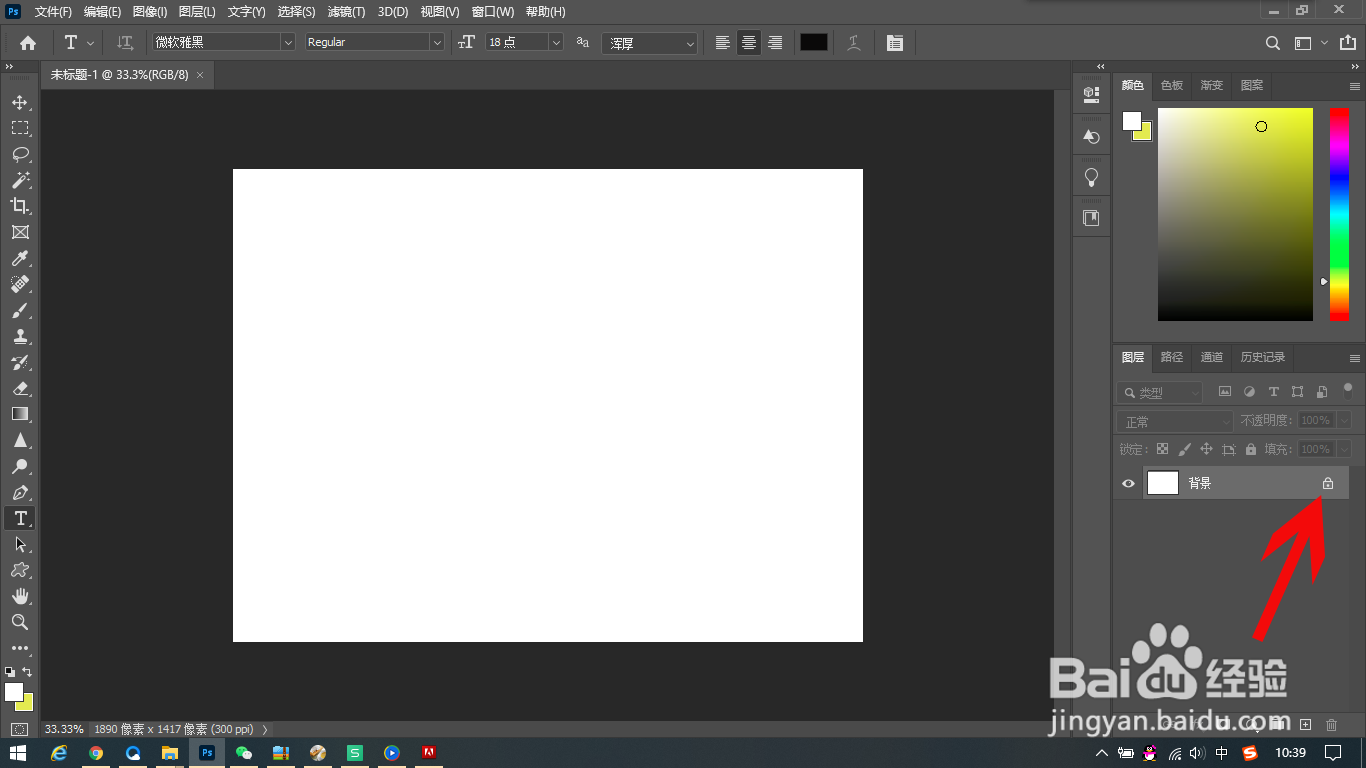Screen dimensions: 1366x768
Task: Select the Horizontal Type tool in toolbox
Action: 20,518
